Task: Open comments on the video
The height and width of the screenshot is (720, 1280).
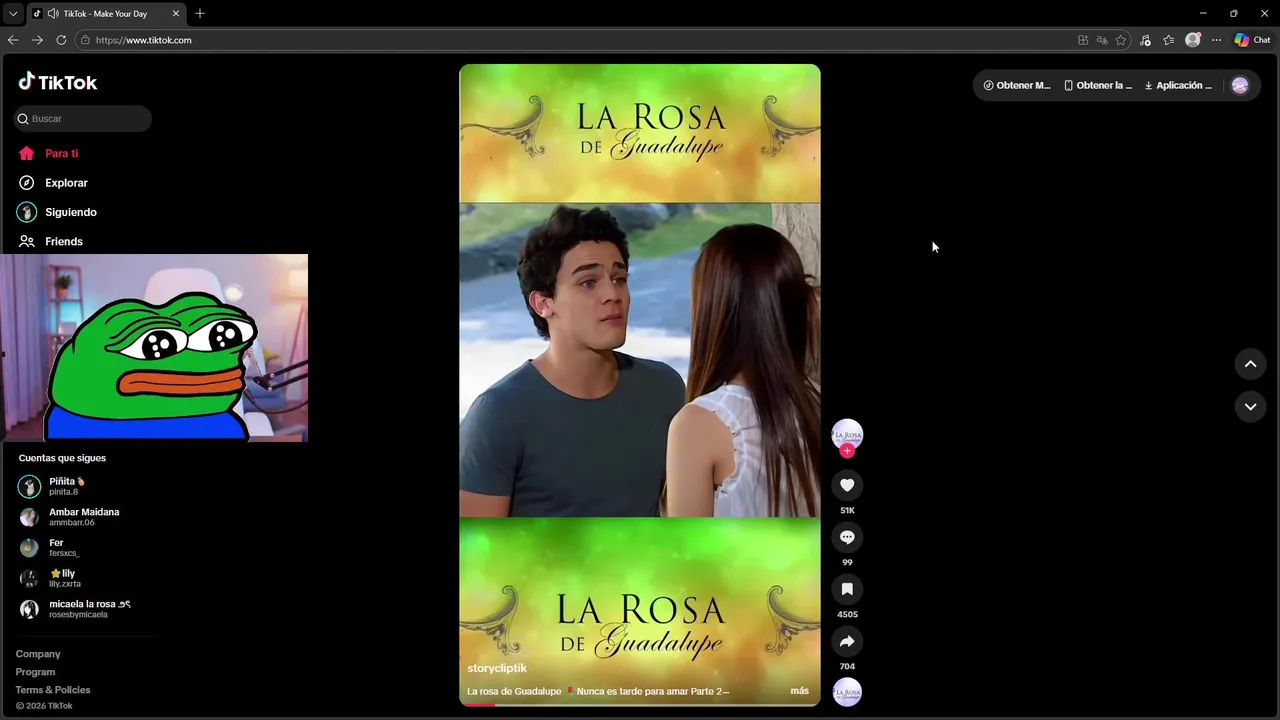Action: tap(847, 537)
